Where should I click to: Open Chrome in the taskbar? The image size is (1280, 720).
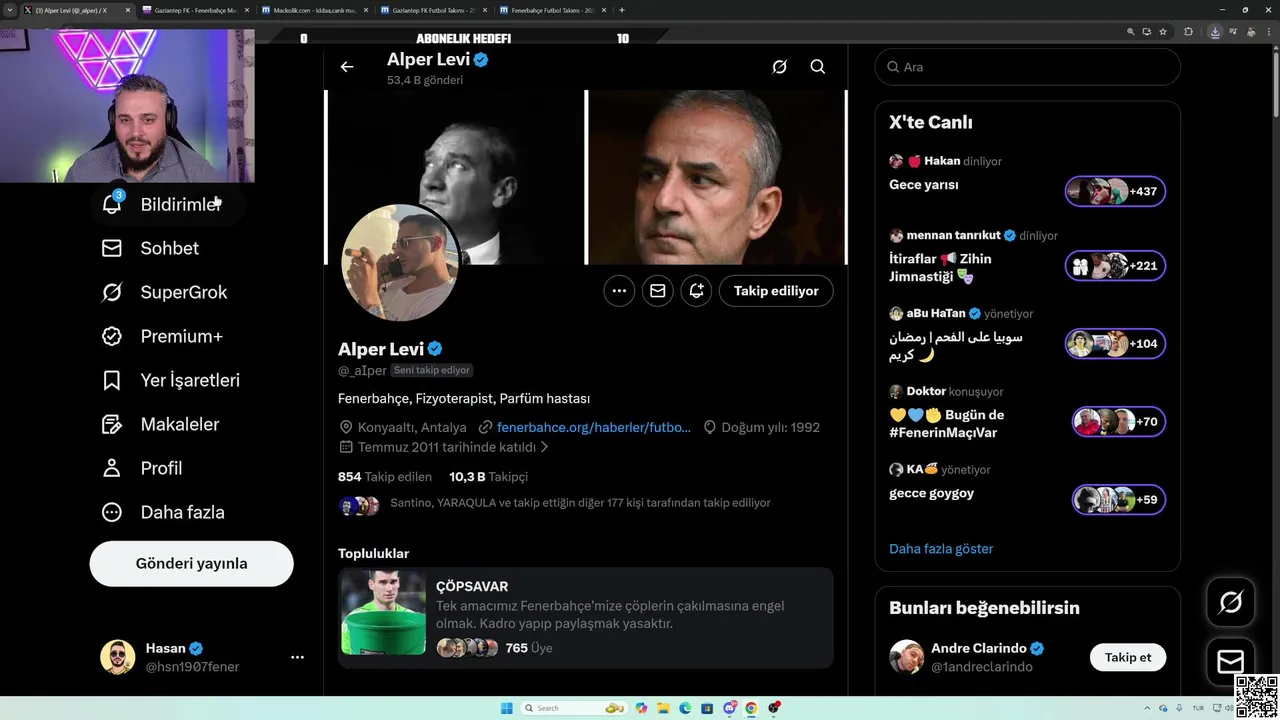(751, 708)
